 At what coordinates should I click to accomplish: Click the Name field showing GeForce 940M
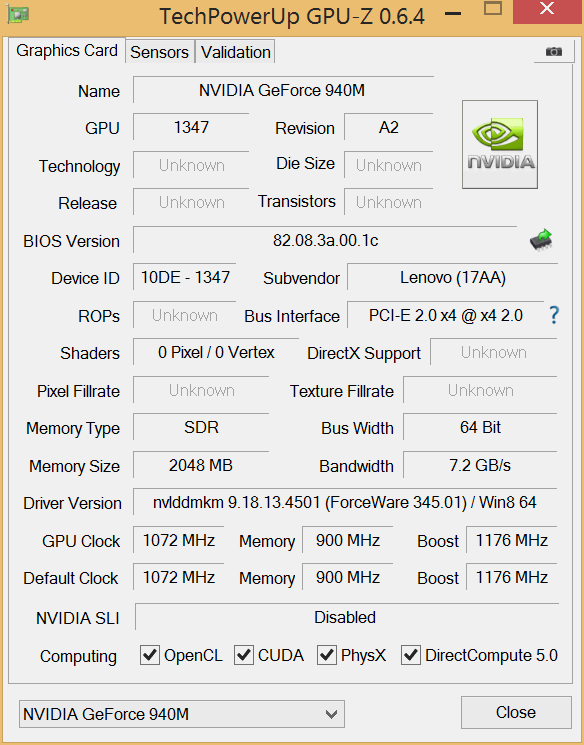point(283,90)
